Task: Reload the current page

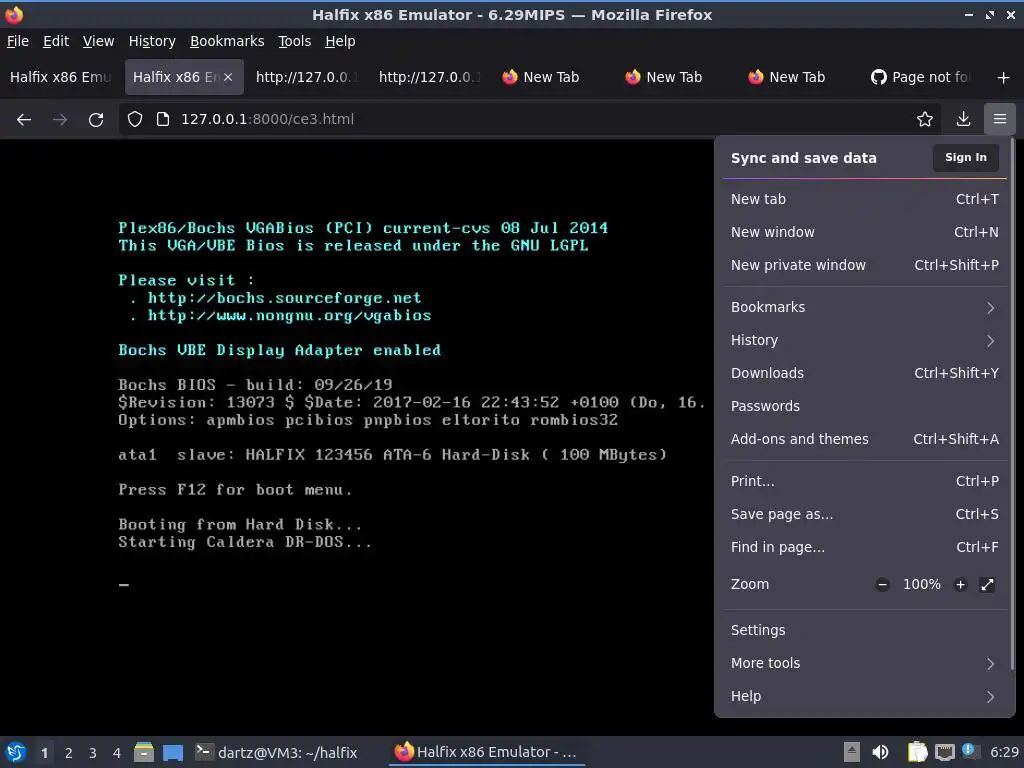Action: (x=96, y=120)
